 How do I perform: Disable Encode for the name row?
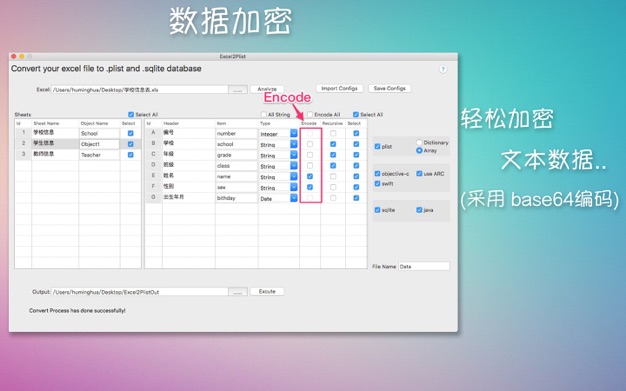(310, 176)
